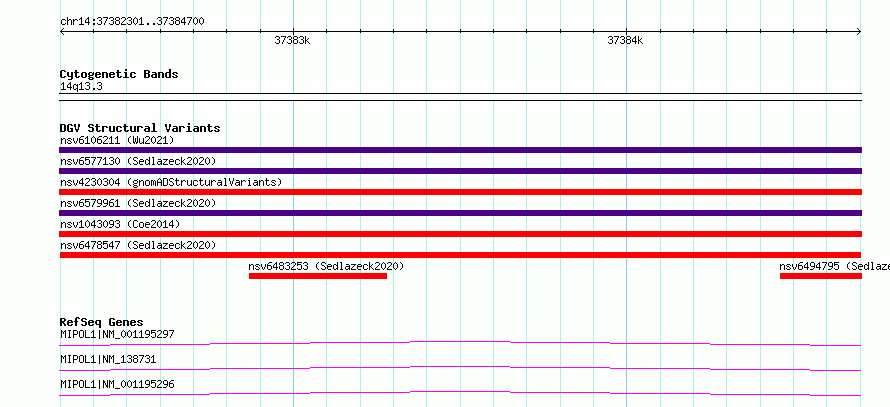
Task: Select the red bar under nsv6478547
Action: click(460, 255)
